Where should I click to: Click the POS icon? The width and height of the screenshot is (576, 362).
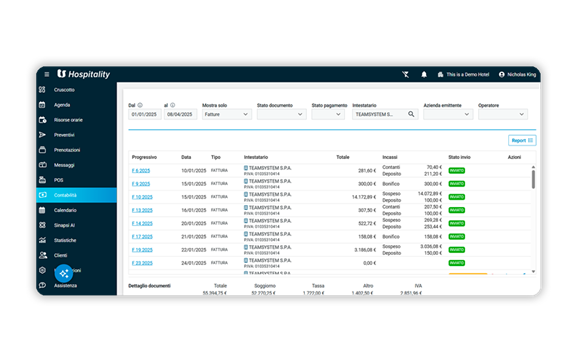pos(43,180)
